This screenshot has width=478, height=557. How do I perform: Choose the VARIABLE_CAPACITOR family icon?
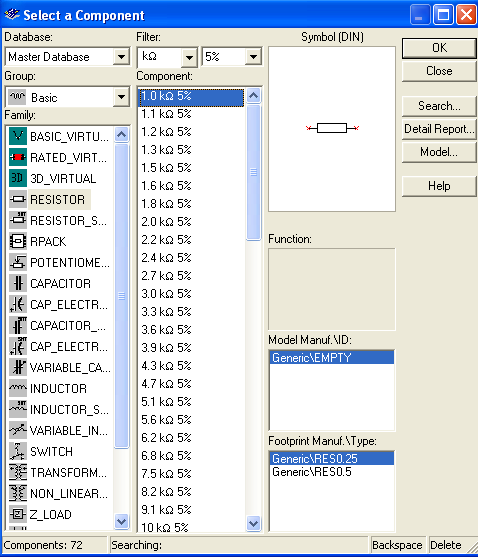tap(18, 367)
